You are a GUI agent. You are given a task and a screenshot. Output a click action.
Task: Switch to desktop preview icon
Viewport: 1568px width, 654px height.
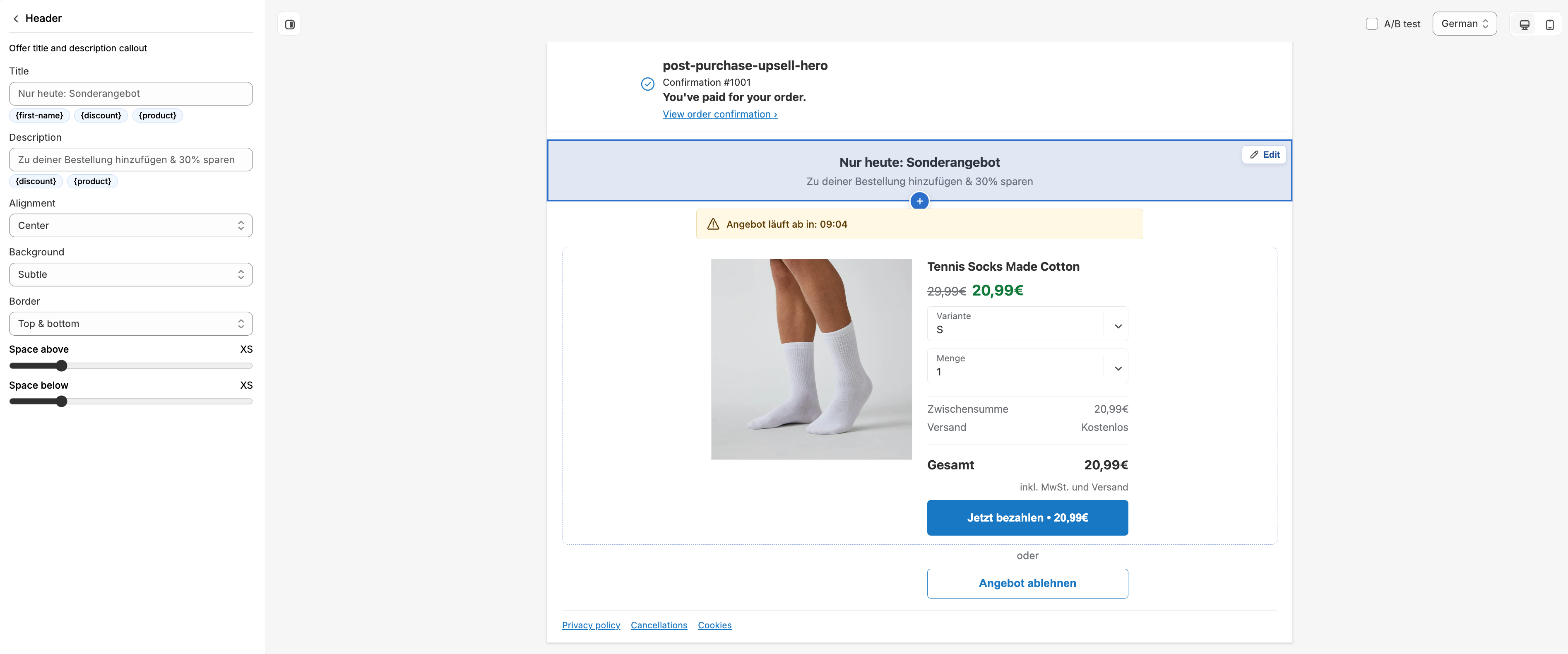[x=1524, y=24]
